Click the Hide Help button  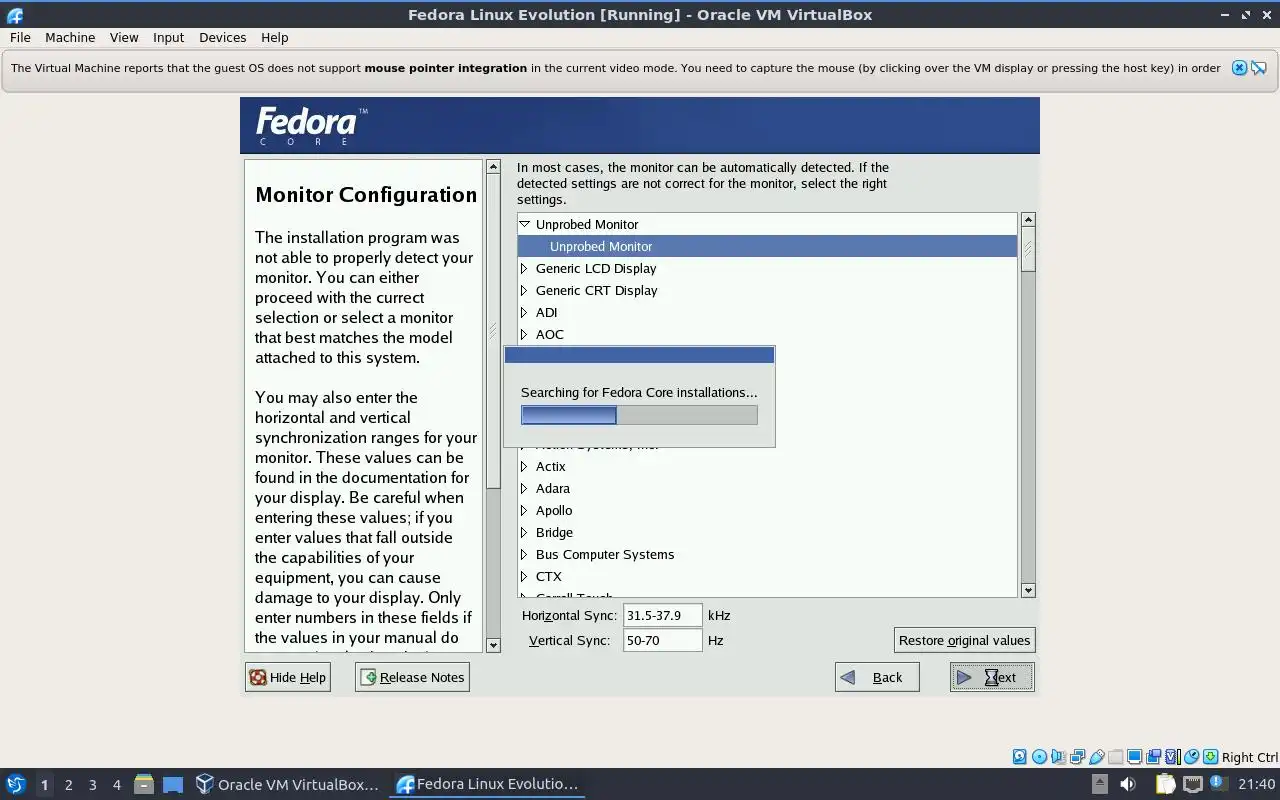pyautogui.click(x=288, y=677)
